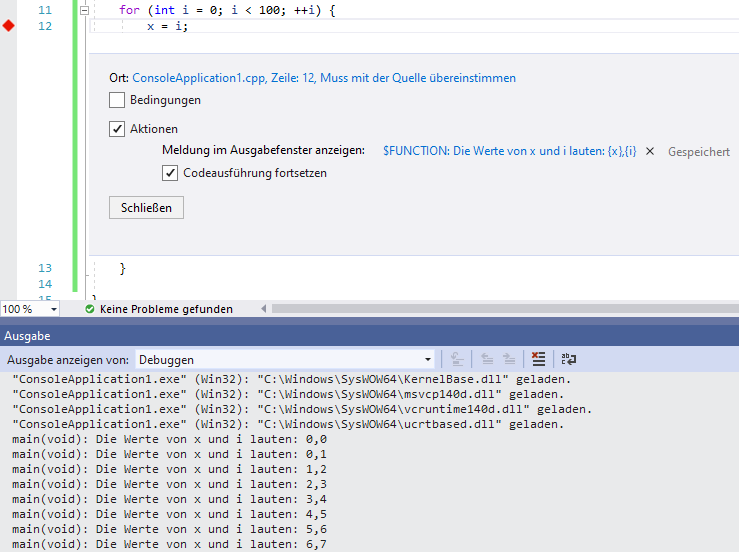
Task: Click output line 'lauten: 0,0'
Action: click(x=169, y=439)
